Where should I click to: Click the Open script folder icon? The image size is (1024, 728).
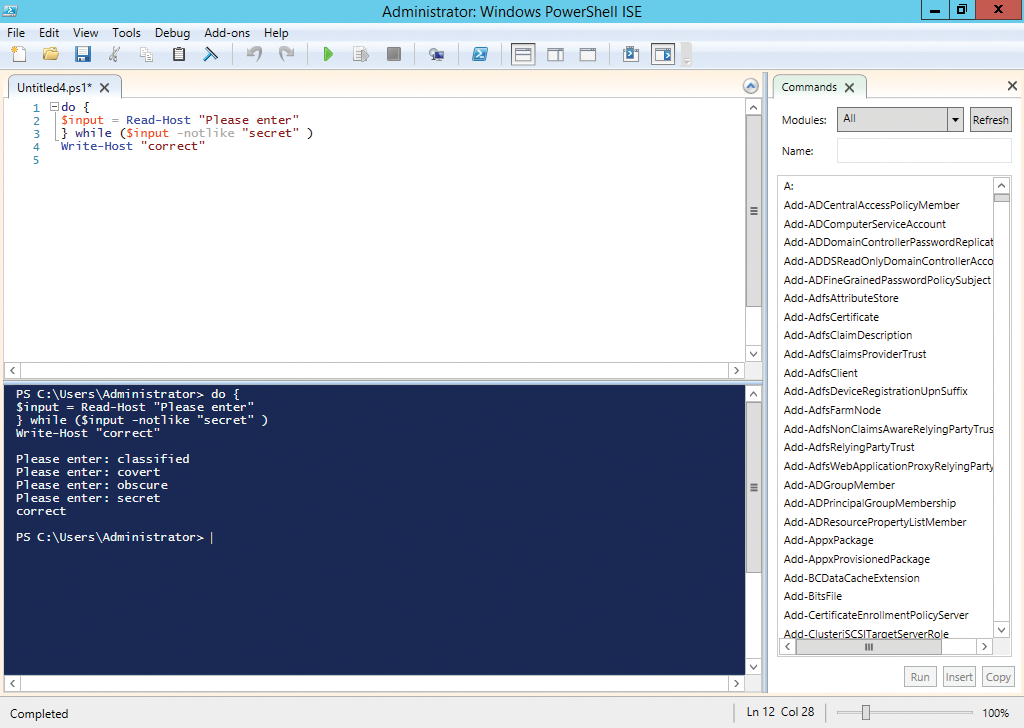pyautogui.click(x=51, y=54)
